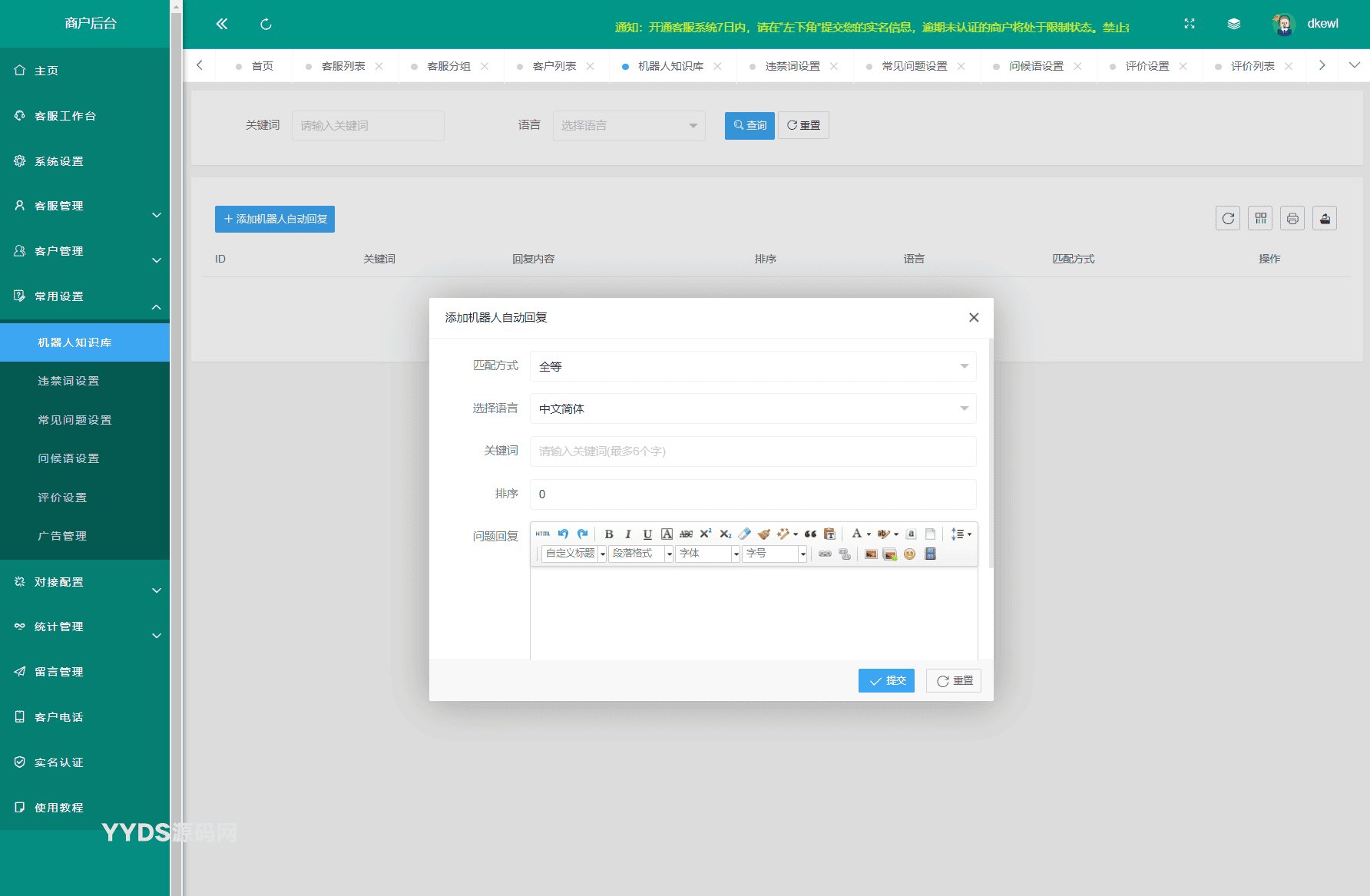This screenshot has height=896, width=1370.
Task: Click table print icon
Action: (x=1292, y=219)
